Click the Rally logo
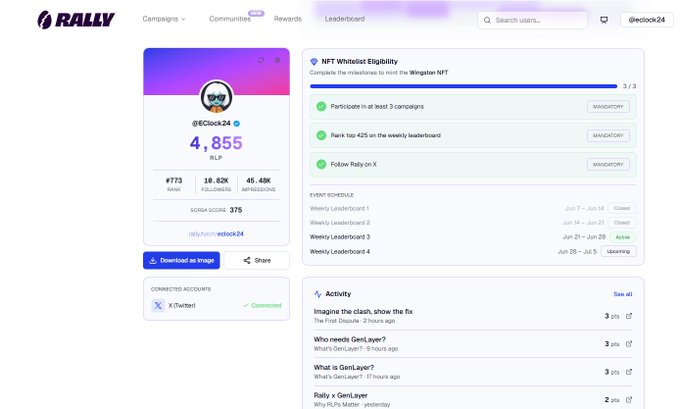Viewport: 680px width, 409px height. 76,20
